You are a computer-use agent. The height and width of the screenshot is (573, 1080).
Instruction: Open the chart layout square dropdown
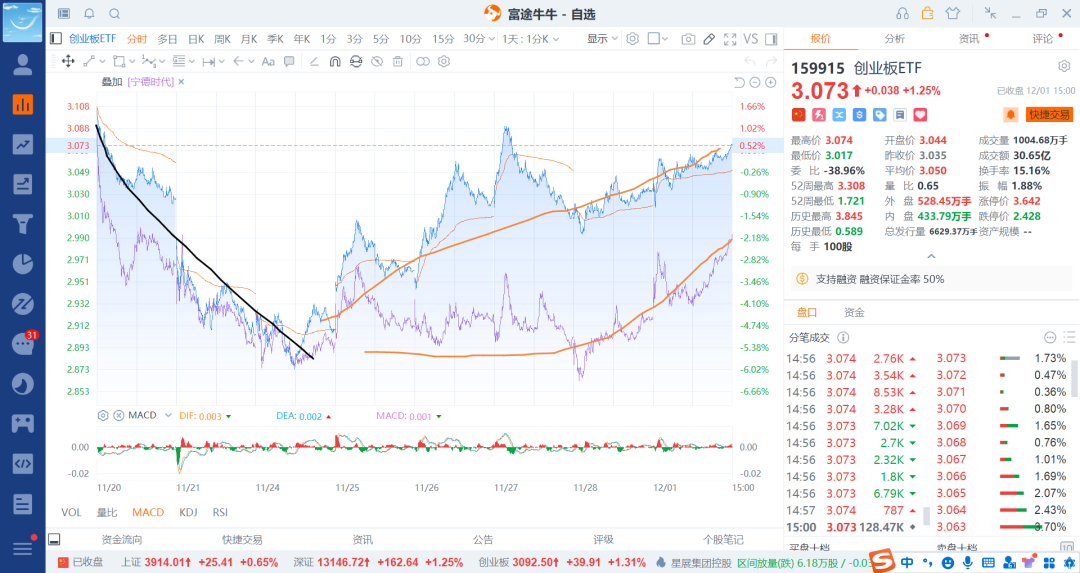pos(658,39)
